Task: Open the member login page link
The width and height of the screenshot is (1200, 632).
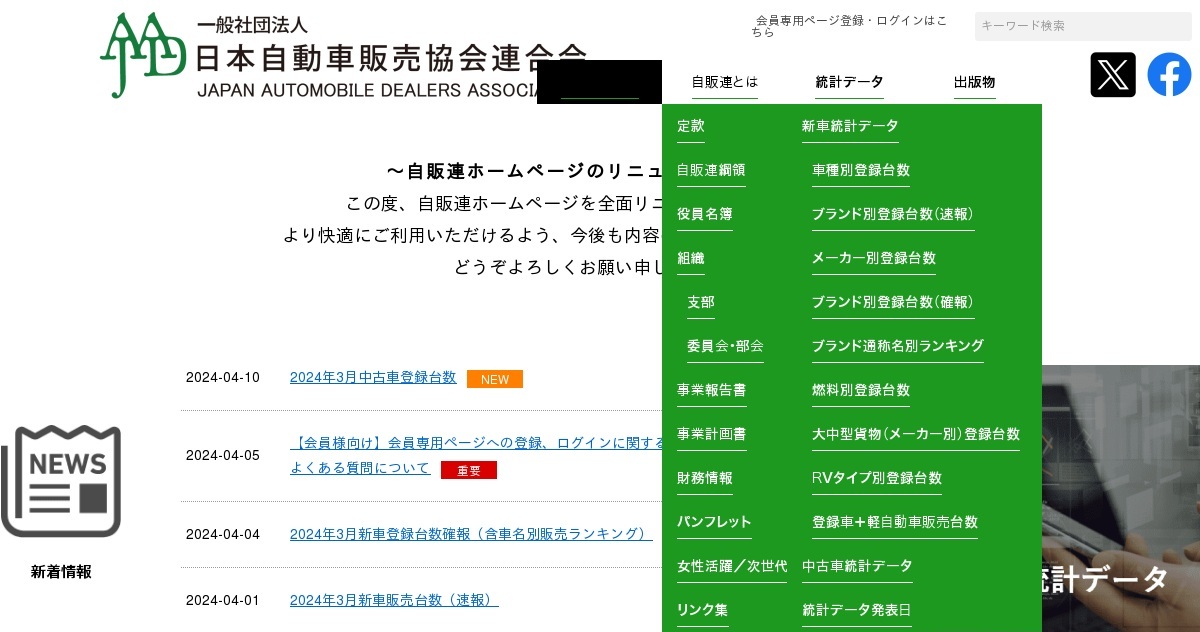Action: click(x=850, y=26)
